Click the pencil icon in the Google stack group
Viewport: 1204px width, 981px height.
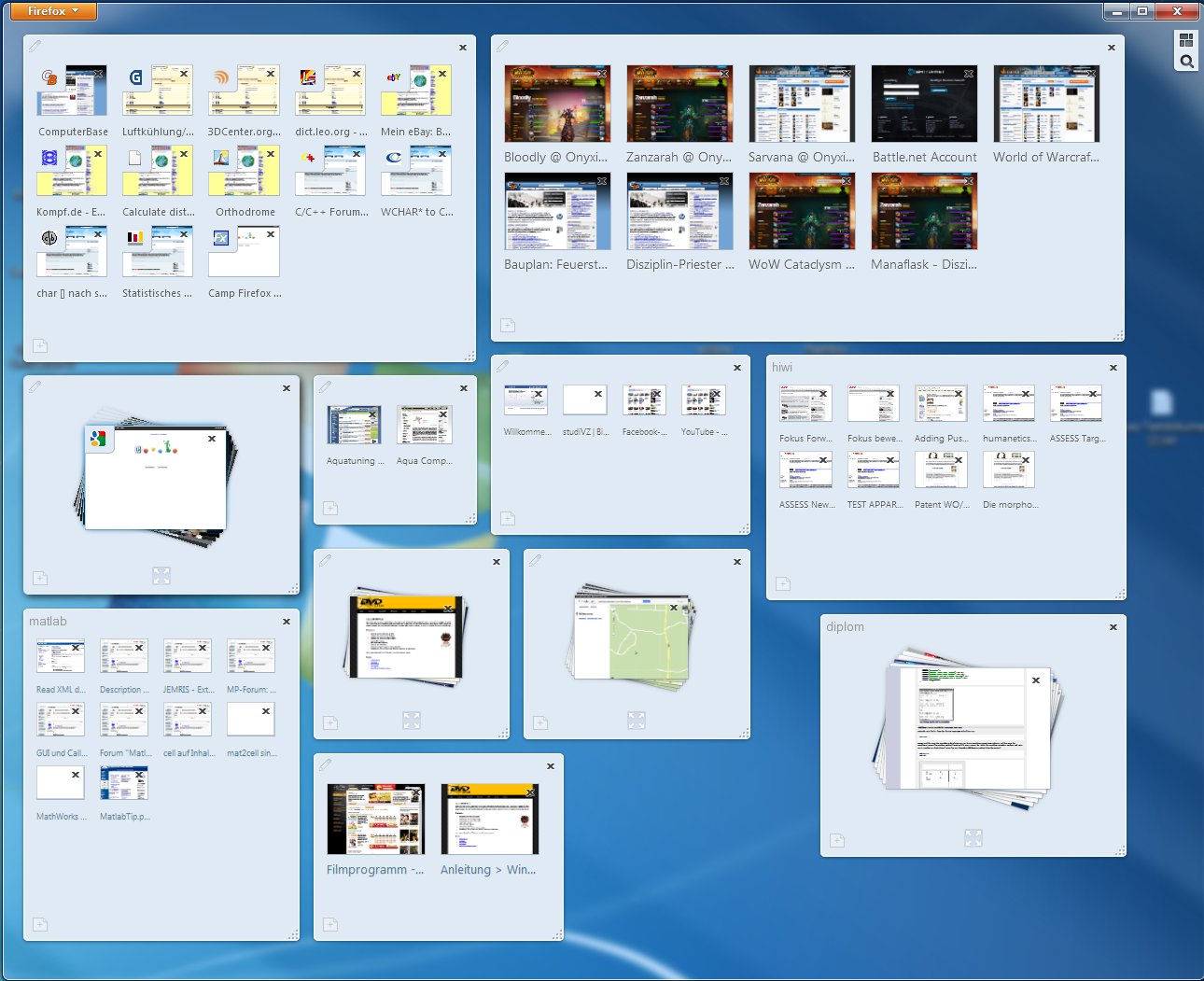pyautogui.click(x=35, y=386)
